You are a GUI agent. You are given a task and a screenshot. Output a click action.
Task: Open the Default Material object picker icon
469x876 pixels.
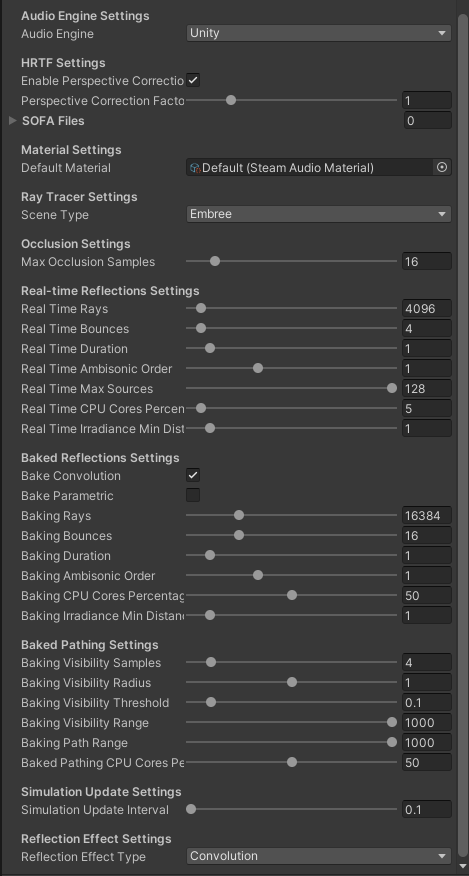click(x=442, y=168)
